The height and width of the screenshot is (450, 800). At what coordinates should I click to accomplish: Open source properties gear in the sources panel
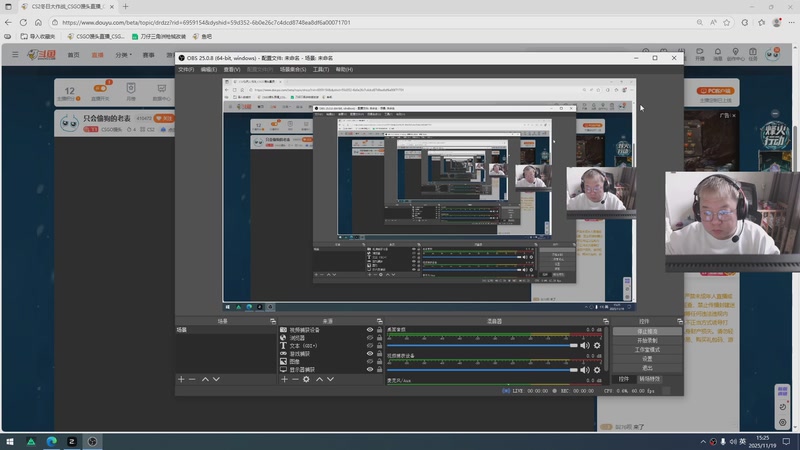306,379
